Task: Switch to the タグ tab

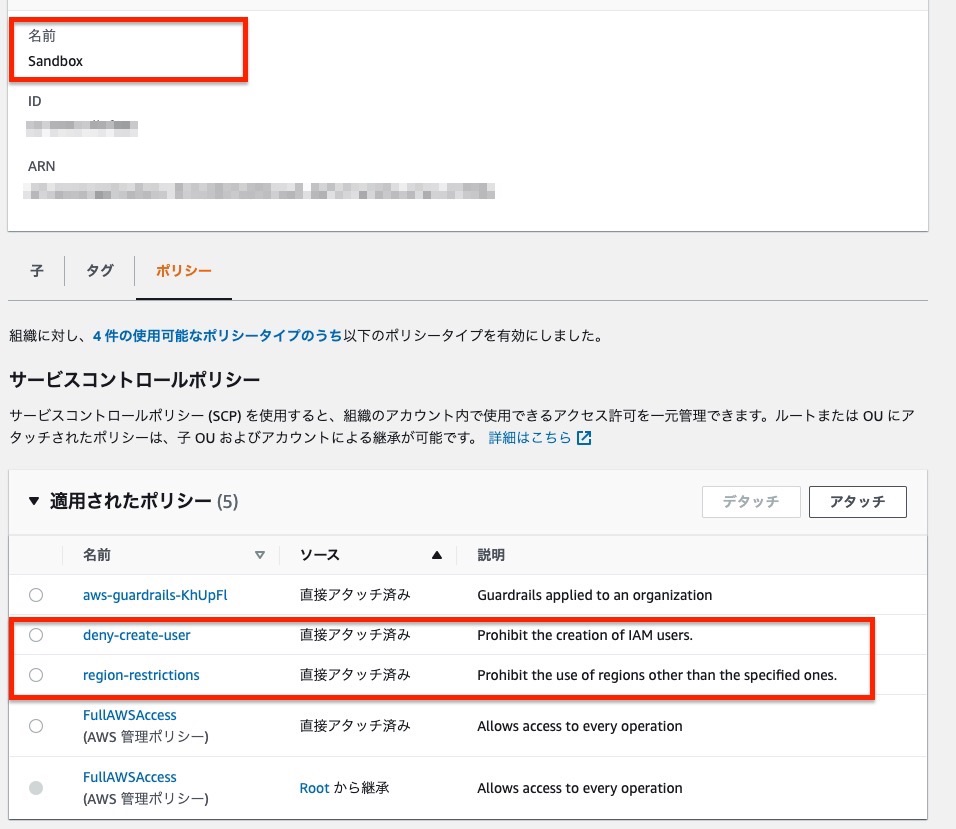Action: [99, 270]
